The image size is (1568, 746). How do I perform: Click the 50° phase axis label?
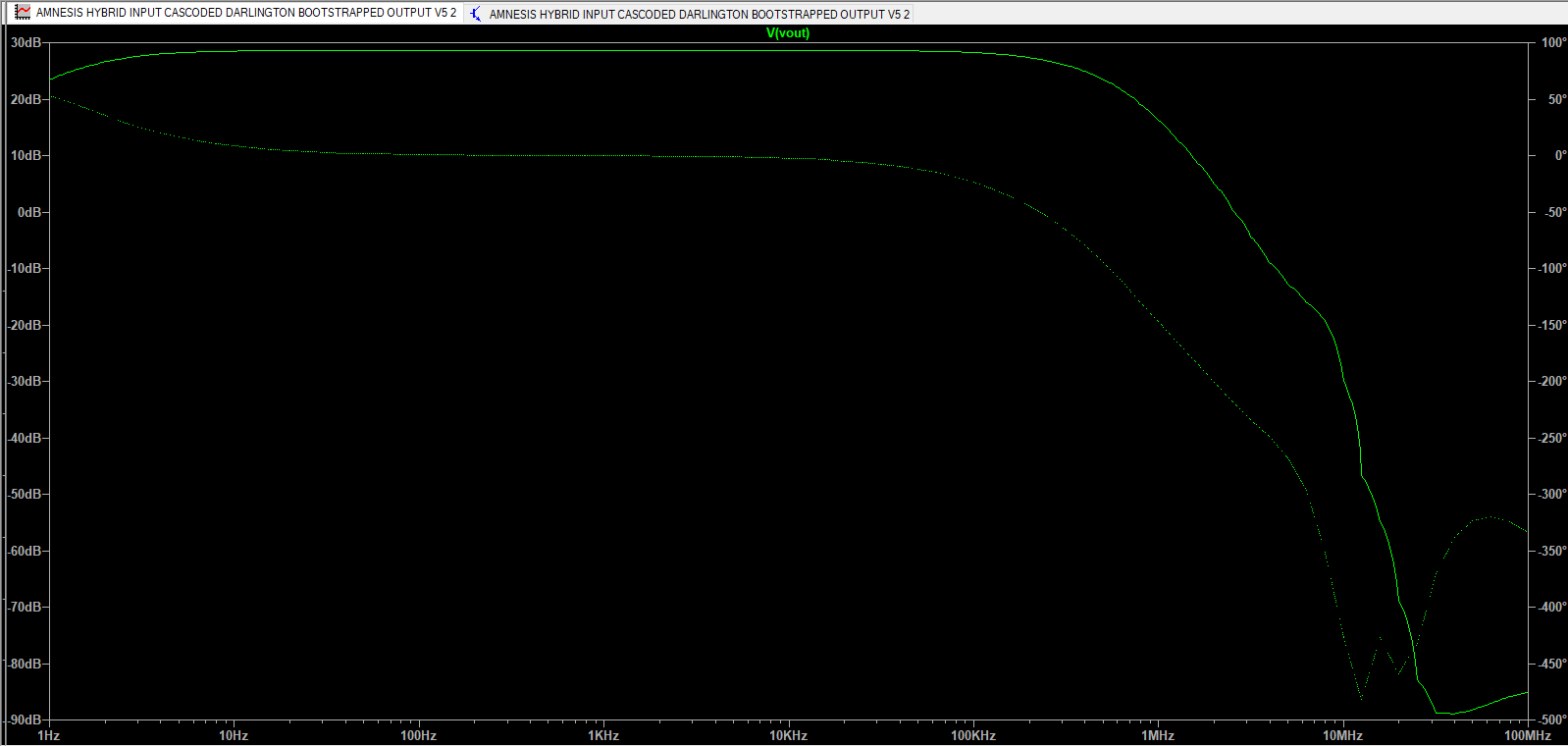(1556, 99)
